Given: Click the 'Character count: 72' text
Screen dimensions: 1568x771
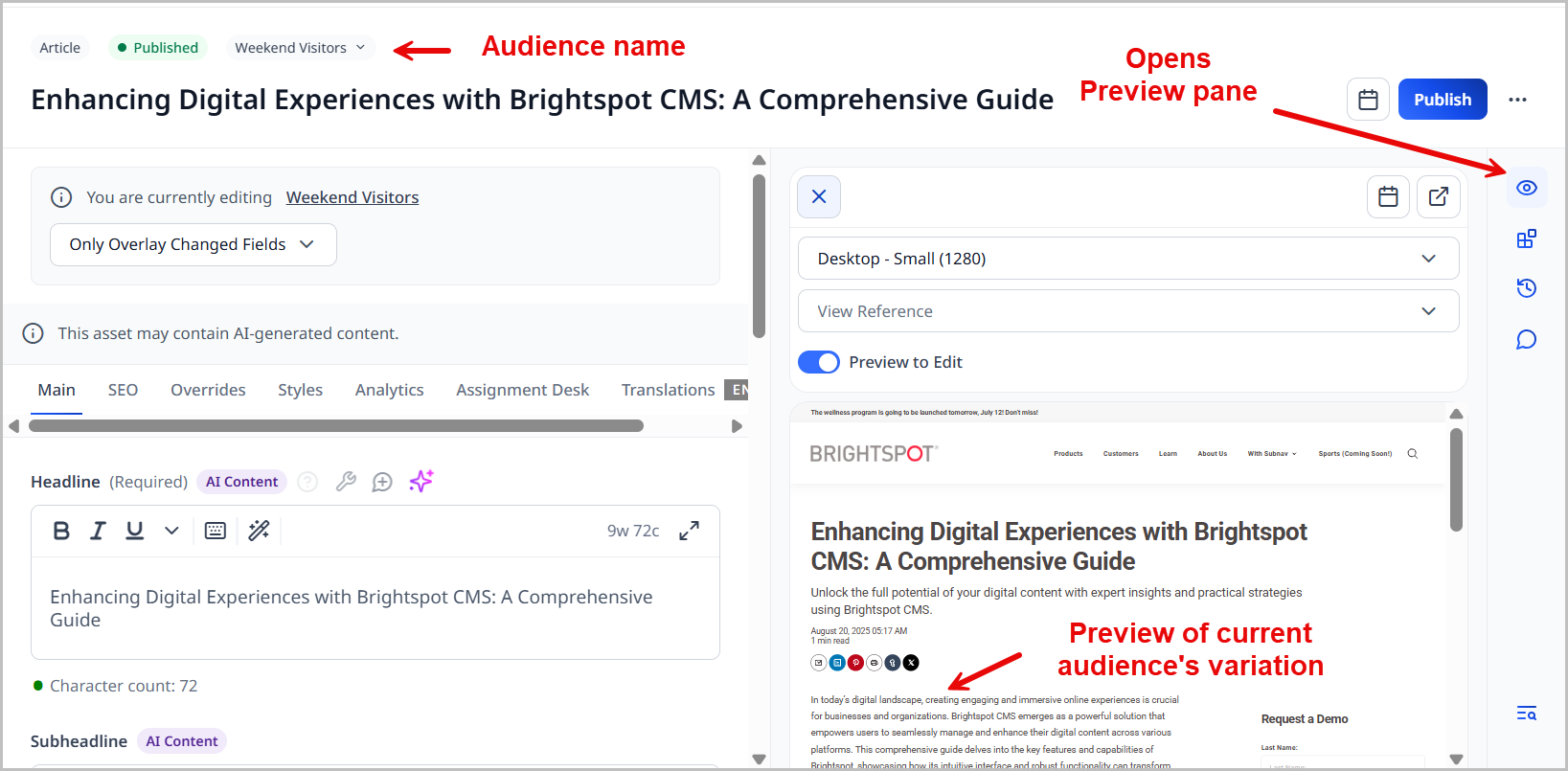Looking at the screenshot, I should tap(124, 686).
